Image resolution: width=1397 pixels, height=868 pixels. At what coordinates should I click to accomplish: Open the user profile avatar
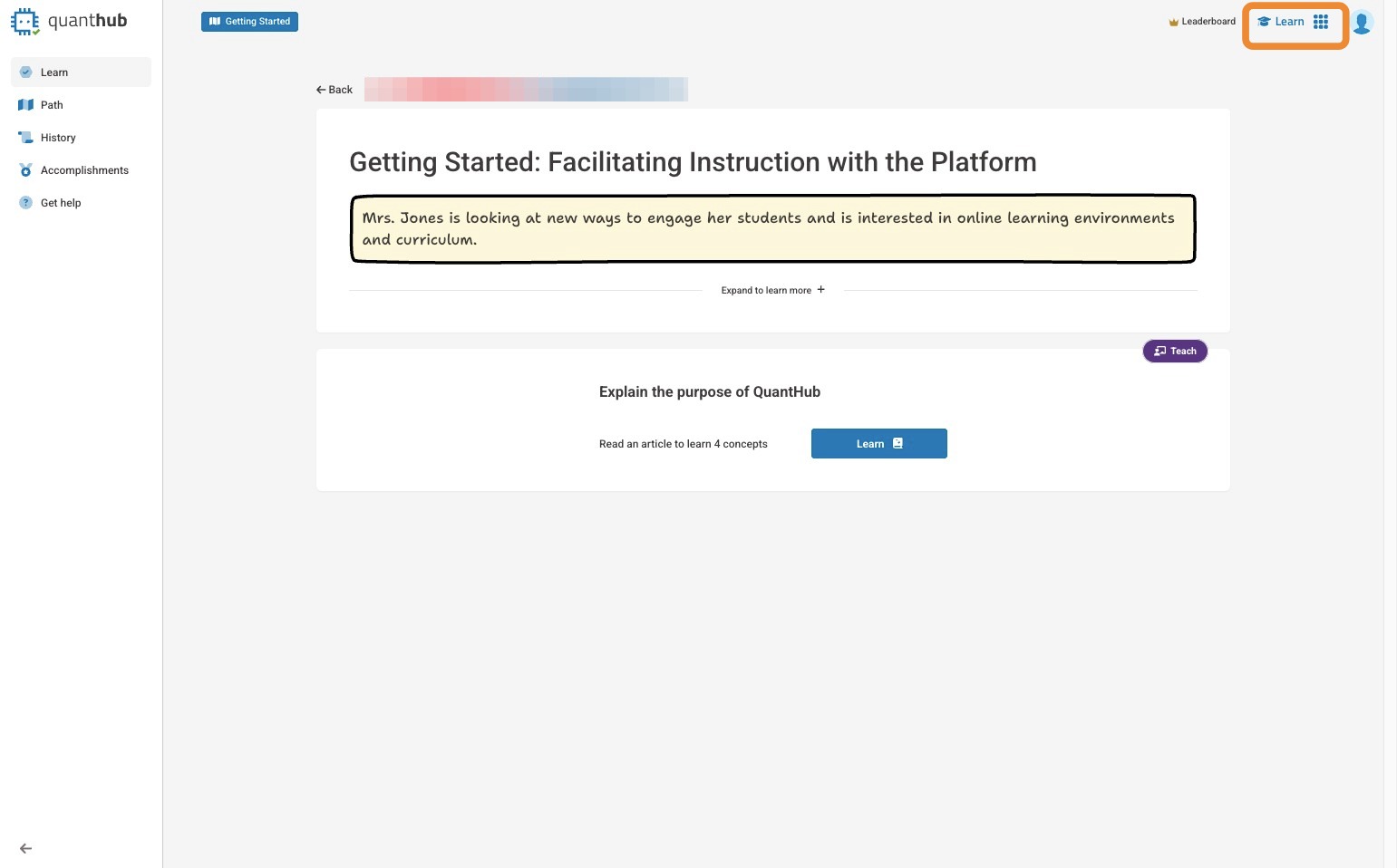coord(1362,22)
